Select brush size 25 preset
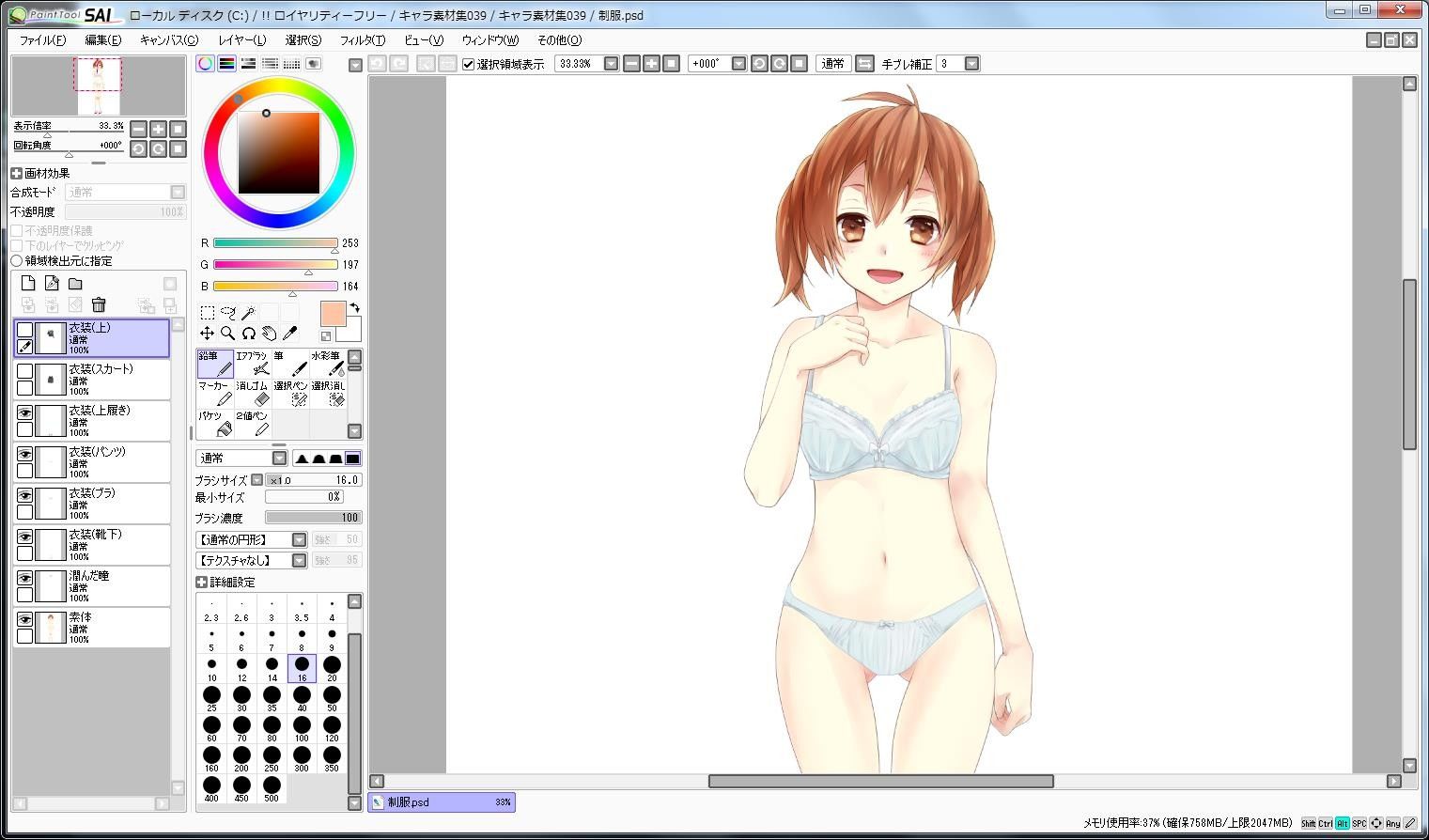The width and height of the screenshot is (1429, 840). [211, 699]
